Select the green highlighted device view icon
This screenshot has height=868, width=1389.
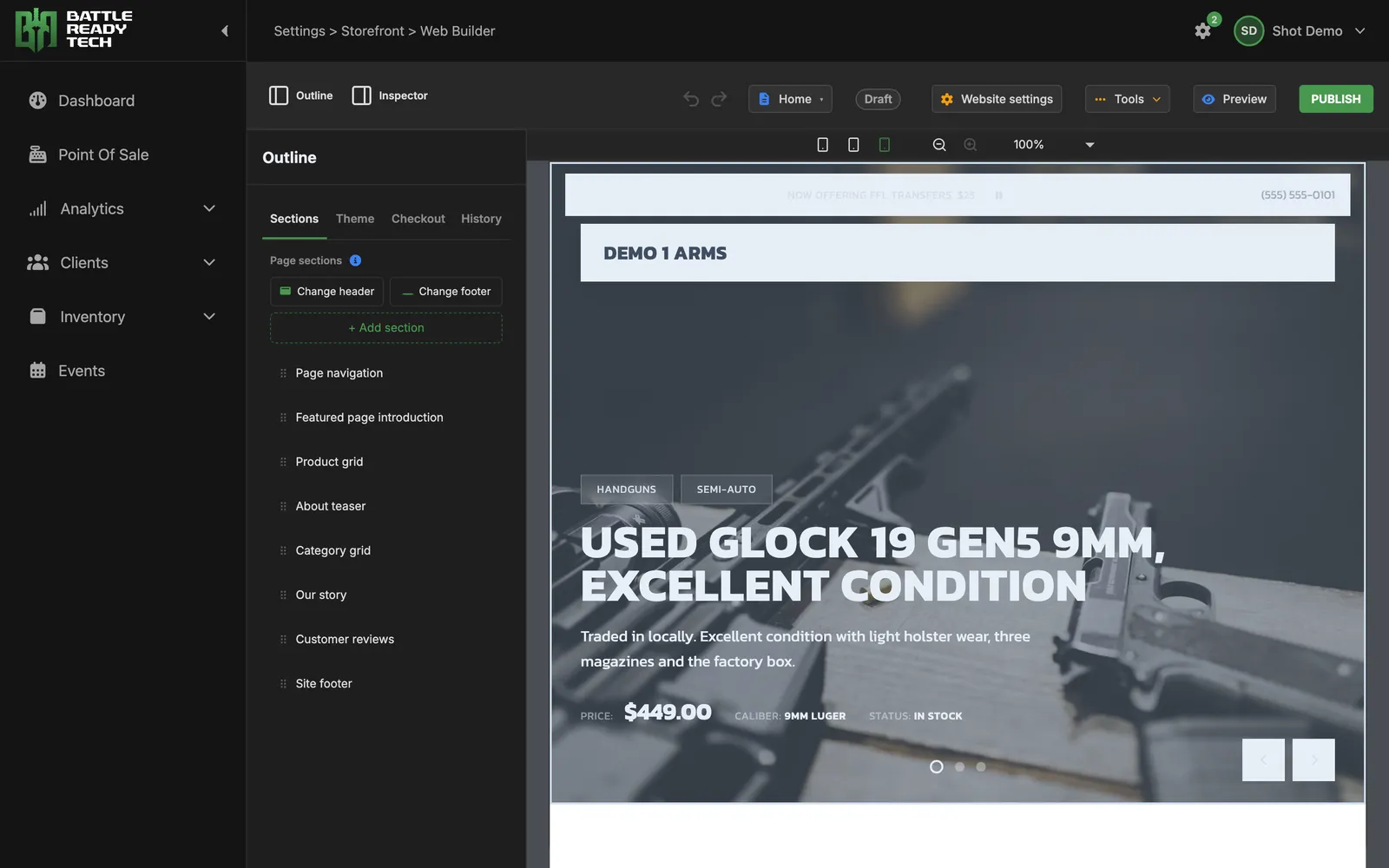tap(885, 145)
